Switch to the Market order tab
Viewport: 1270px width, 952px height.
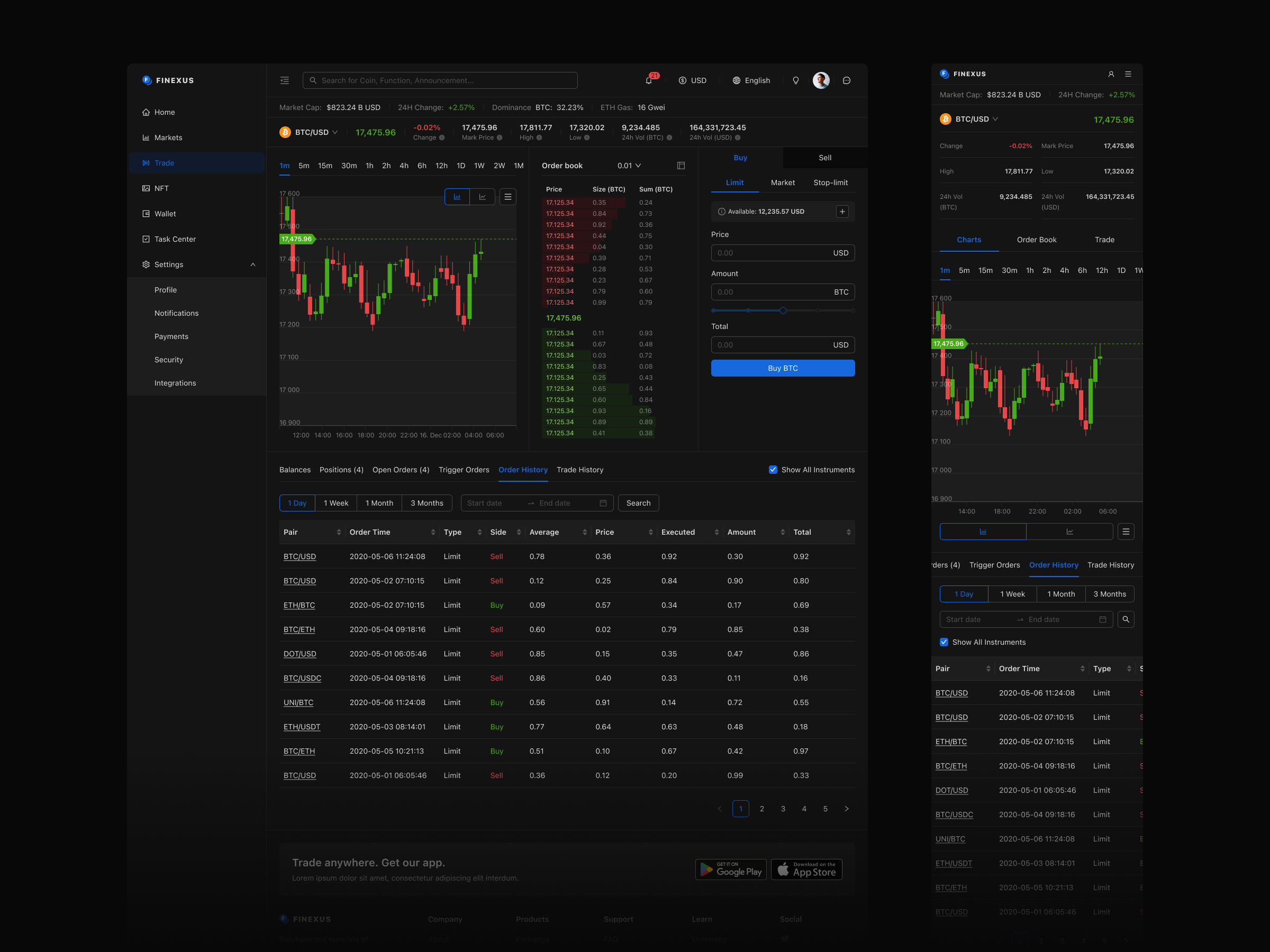tap(783, 182)
